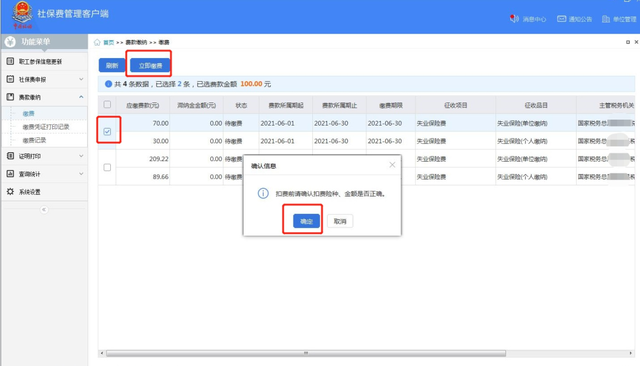Click the horizontal scrollbar thumb

click(306, 353)
